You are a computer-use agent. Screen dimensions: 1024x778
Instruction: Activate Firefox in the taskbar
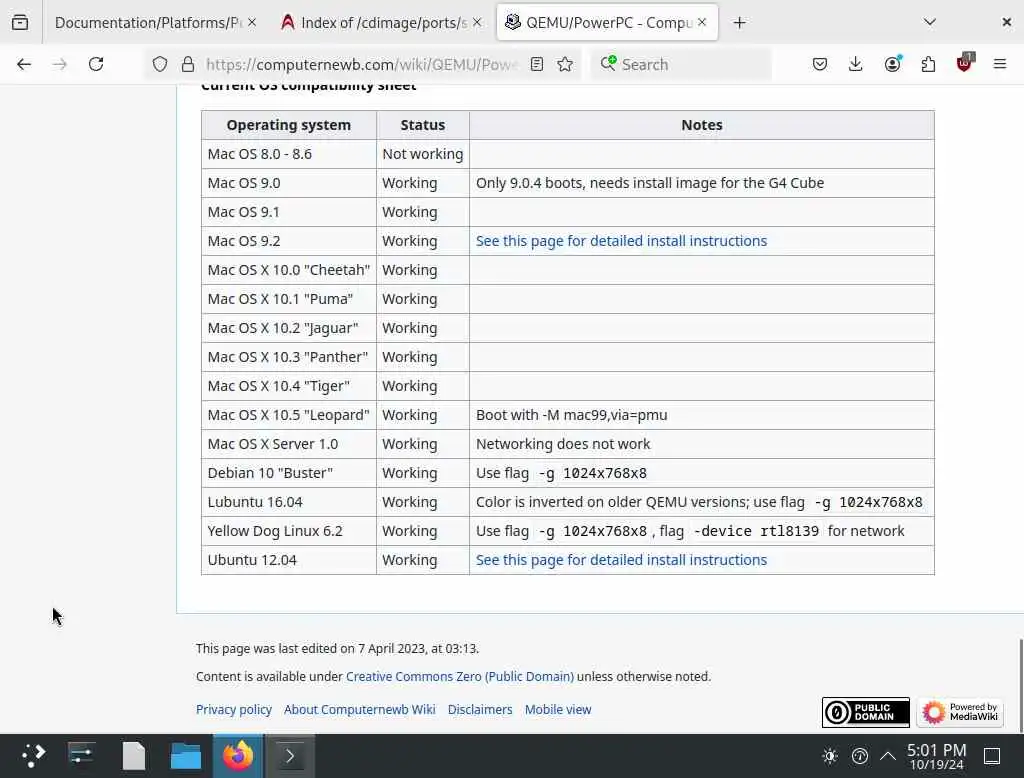tap(238, 756)
